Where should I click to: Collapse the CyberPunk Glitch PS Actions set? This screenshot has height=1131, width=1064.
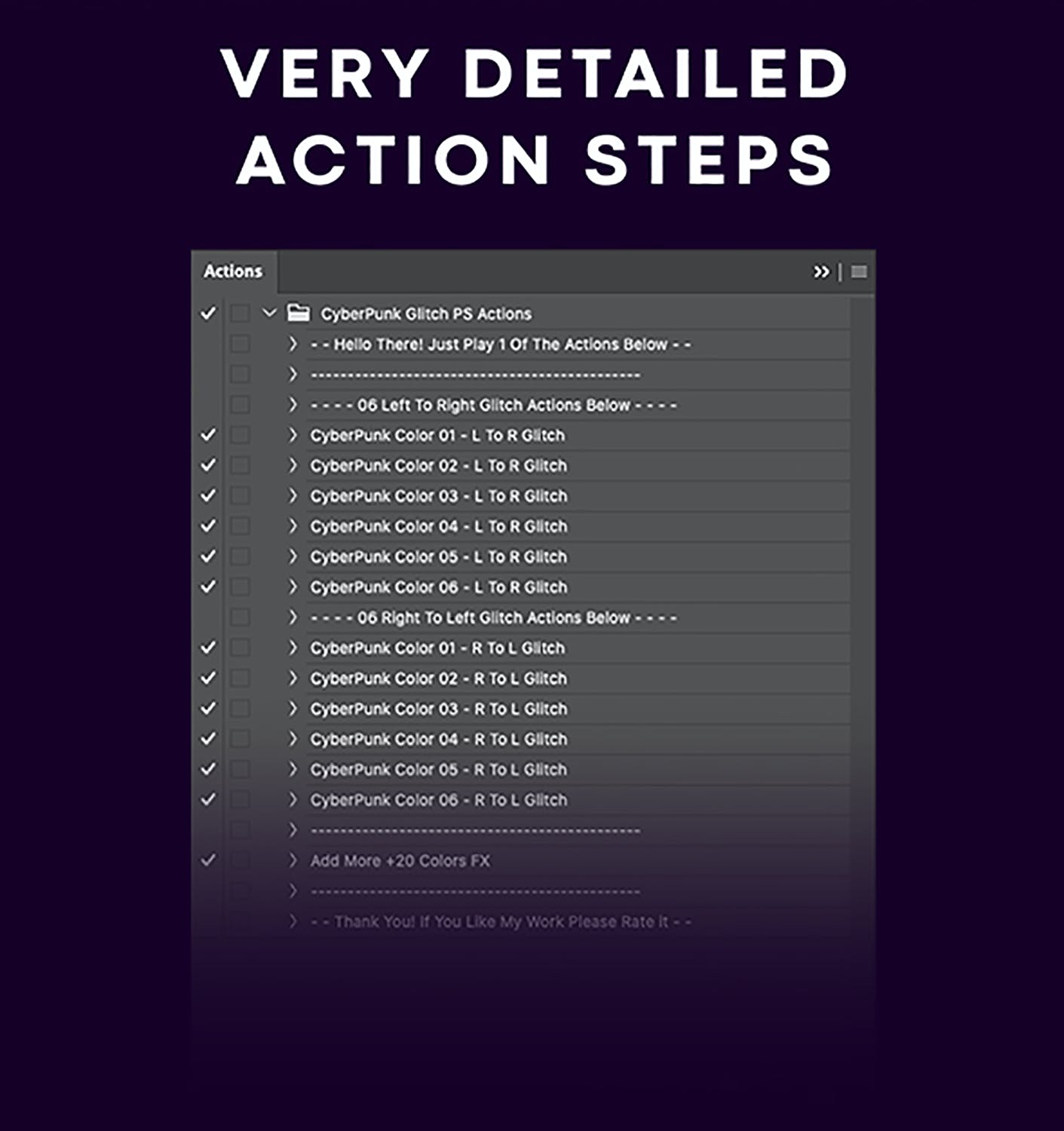269,313
